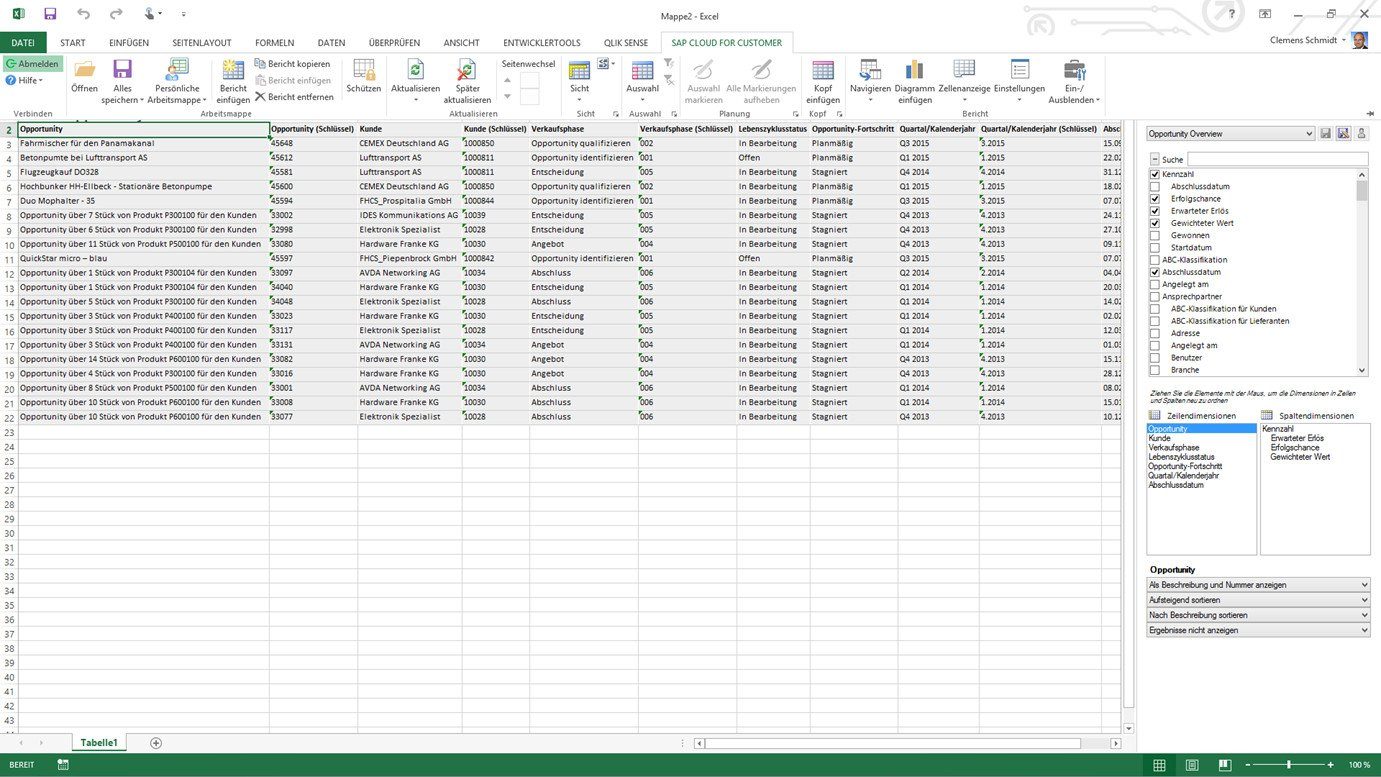Click Bericht einfügen icon

[233, 70]
